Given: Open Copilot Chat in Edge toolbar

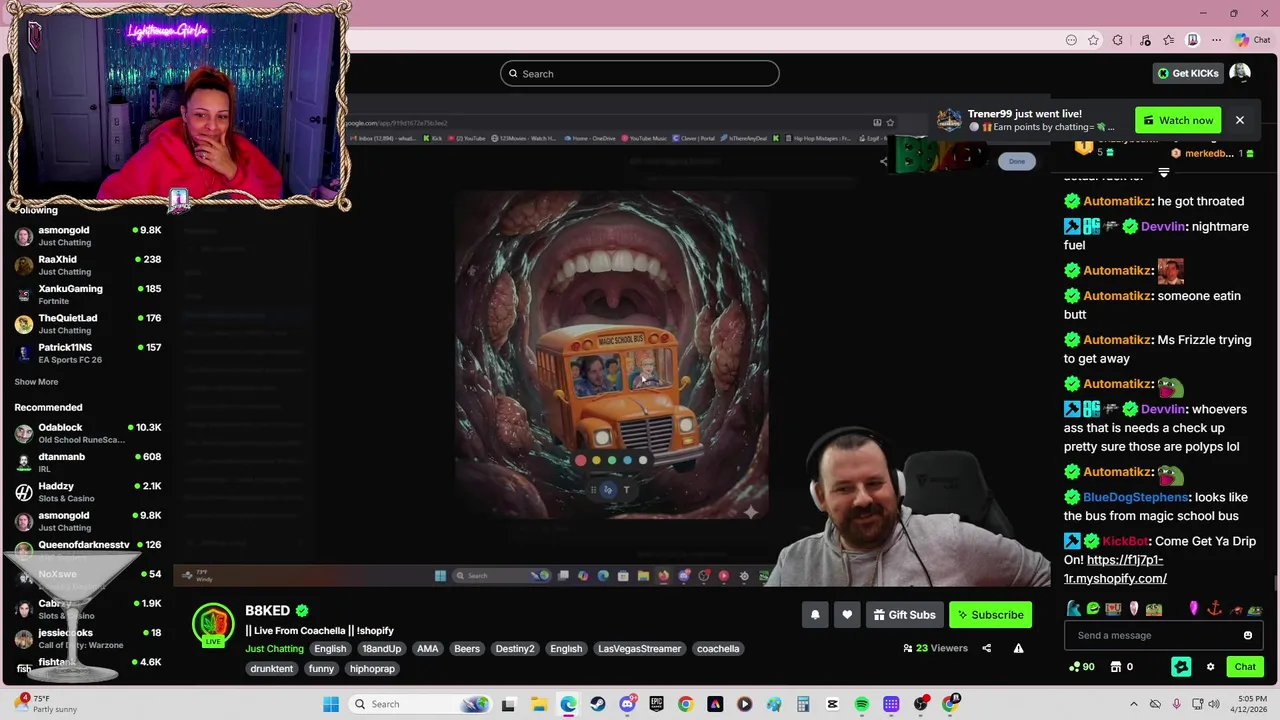Looking at the screenshot, I should (1252, 40).
